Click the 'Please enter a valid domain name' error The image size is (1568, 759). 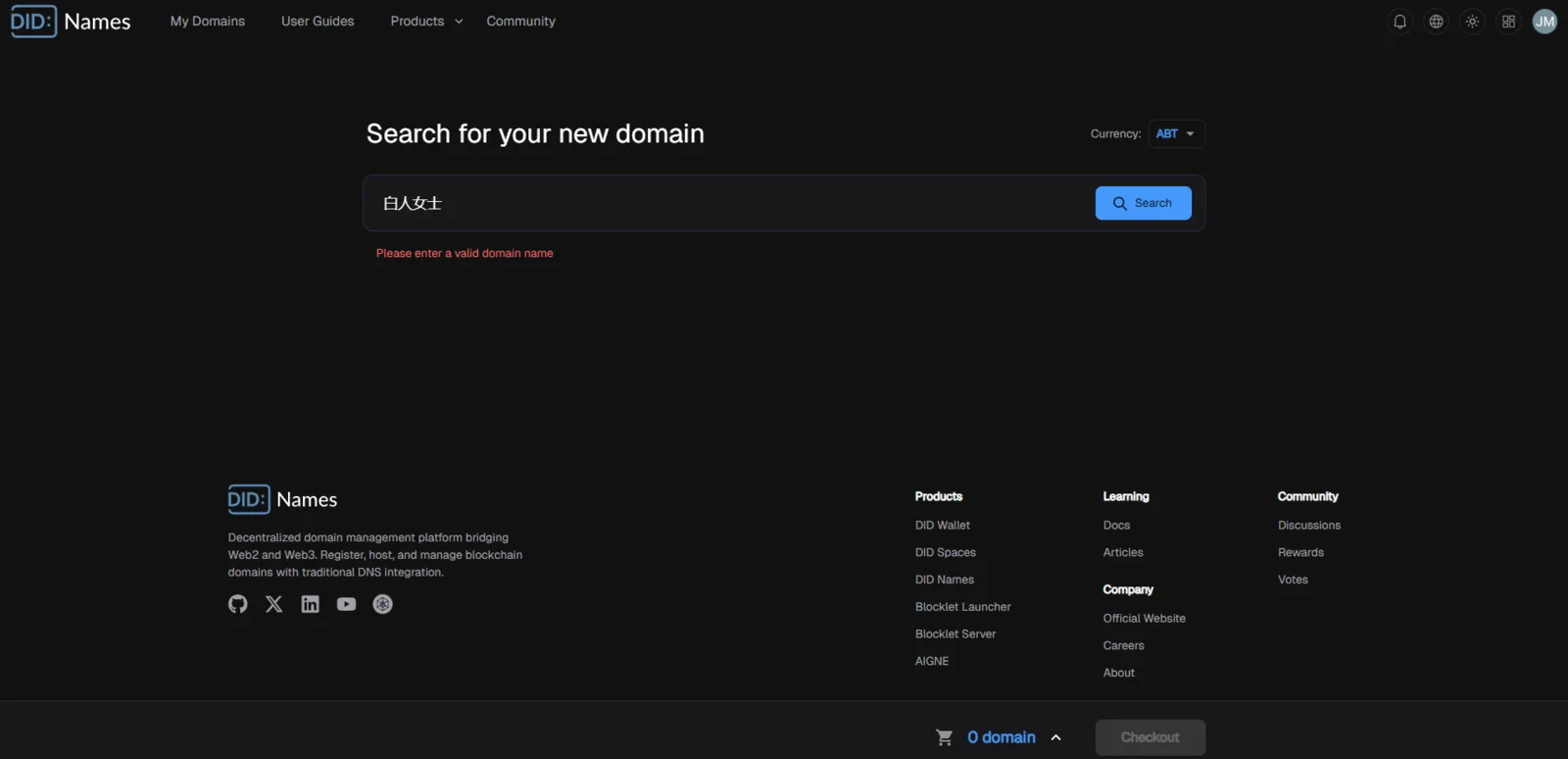[465, 253]
